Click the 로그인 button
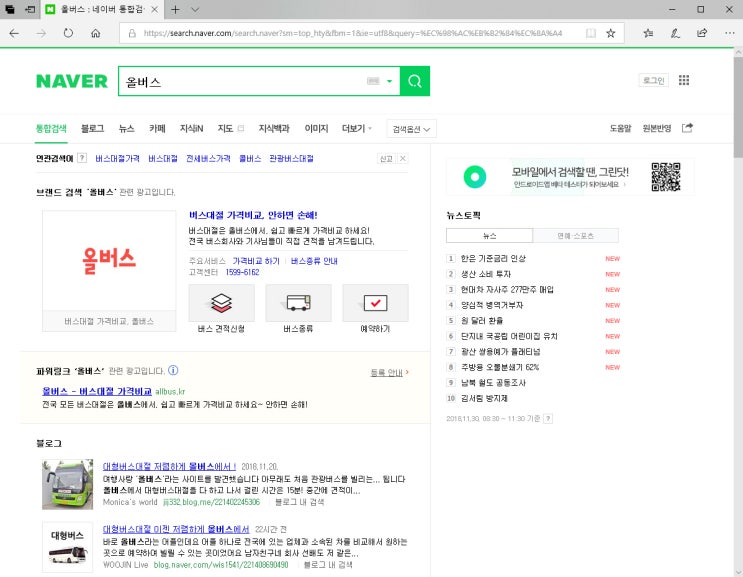 pyautogui.click(x=654, y=80)
